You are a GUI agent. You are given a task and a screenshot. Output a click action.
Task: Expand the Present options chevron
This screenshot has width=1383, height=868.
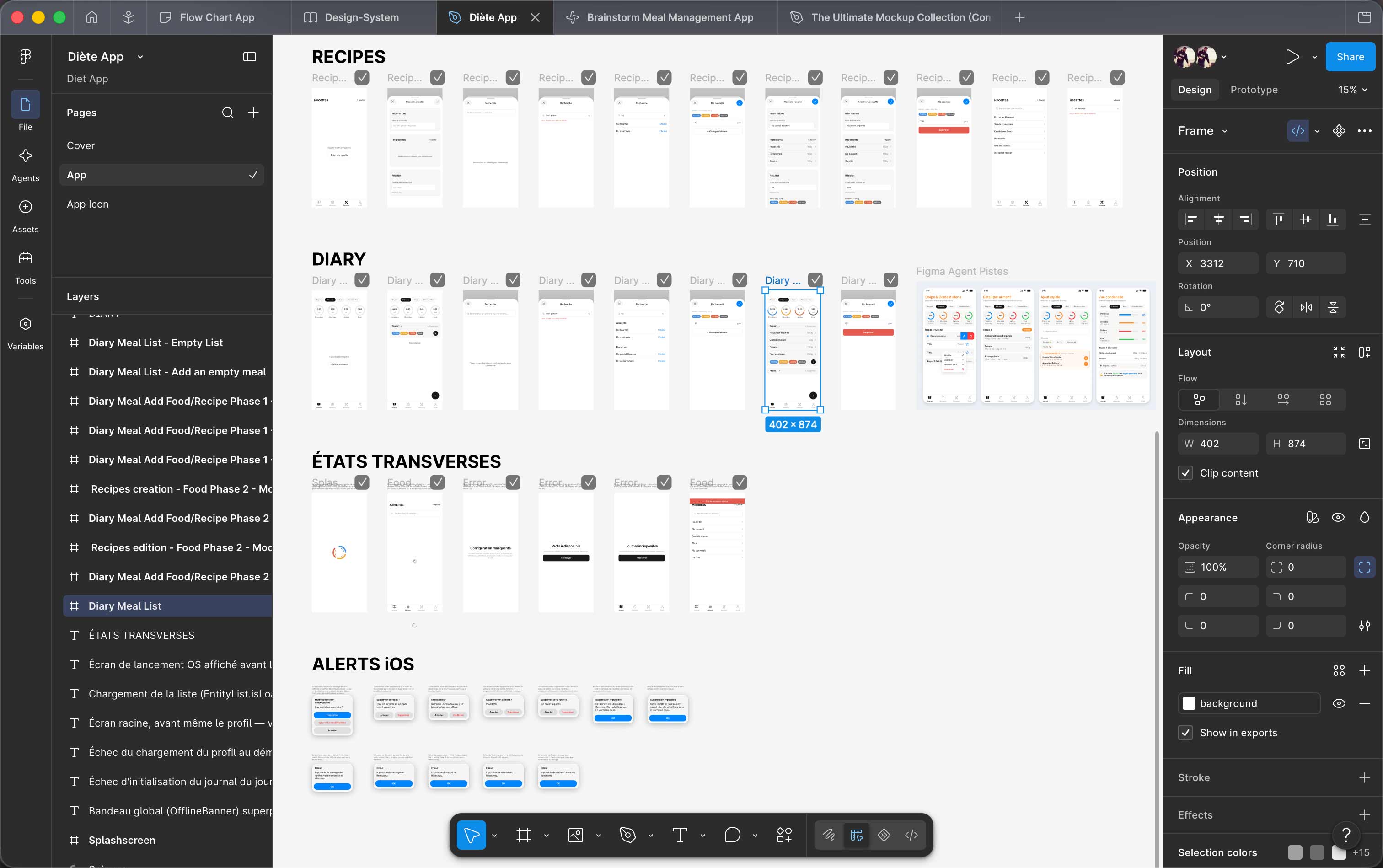point(1315,57)
